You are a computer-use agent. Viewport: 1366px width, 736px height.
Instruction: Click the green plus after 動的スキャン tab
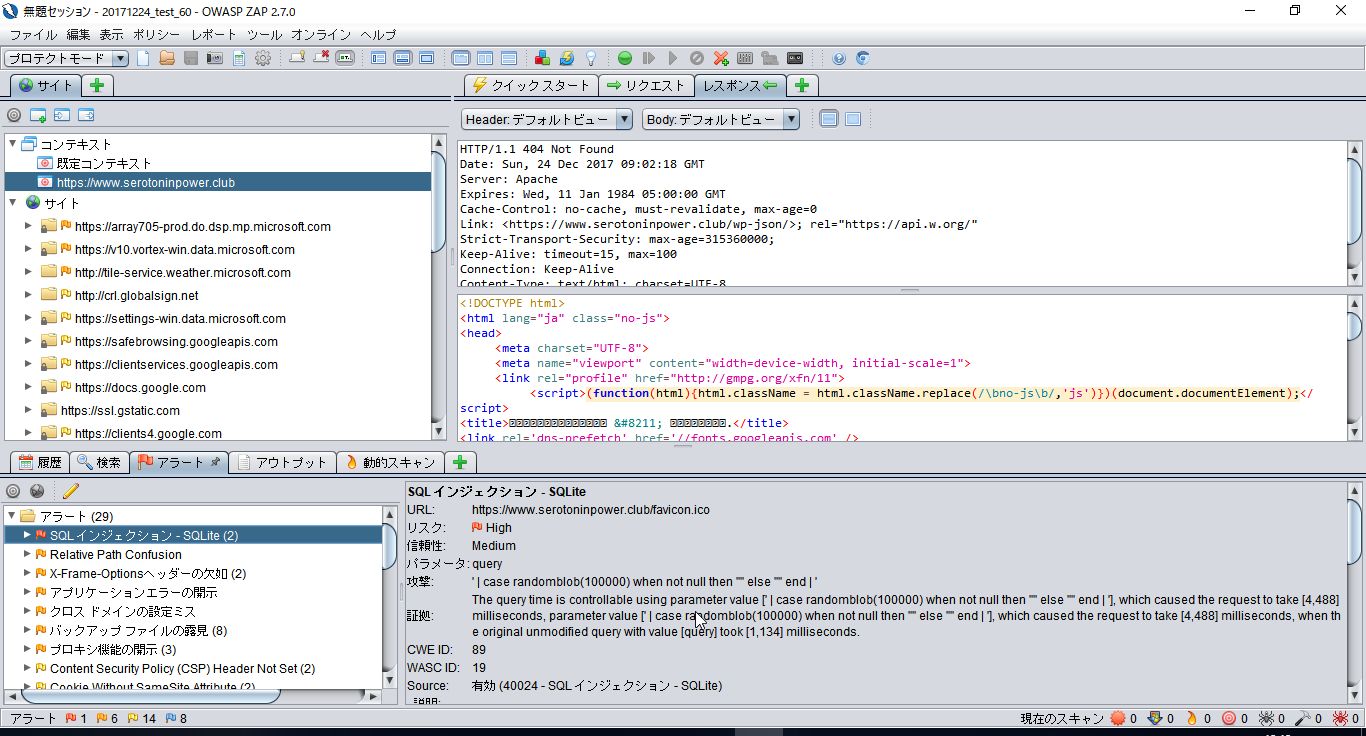point(460,462)
